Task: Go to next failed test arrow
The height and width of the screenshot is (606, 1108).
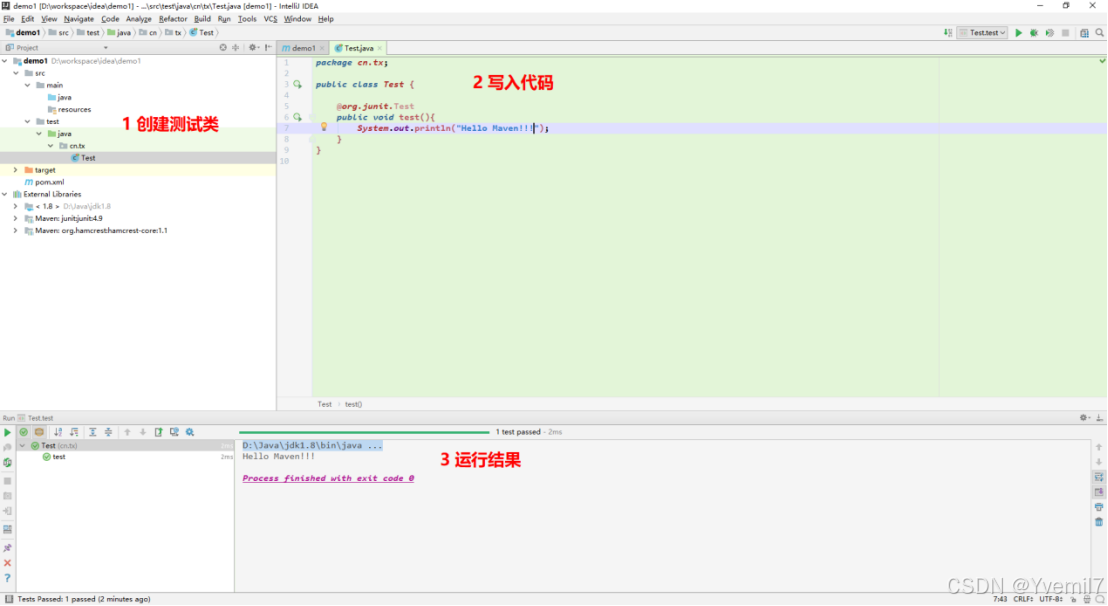Action: (x=143, y=432)
